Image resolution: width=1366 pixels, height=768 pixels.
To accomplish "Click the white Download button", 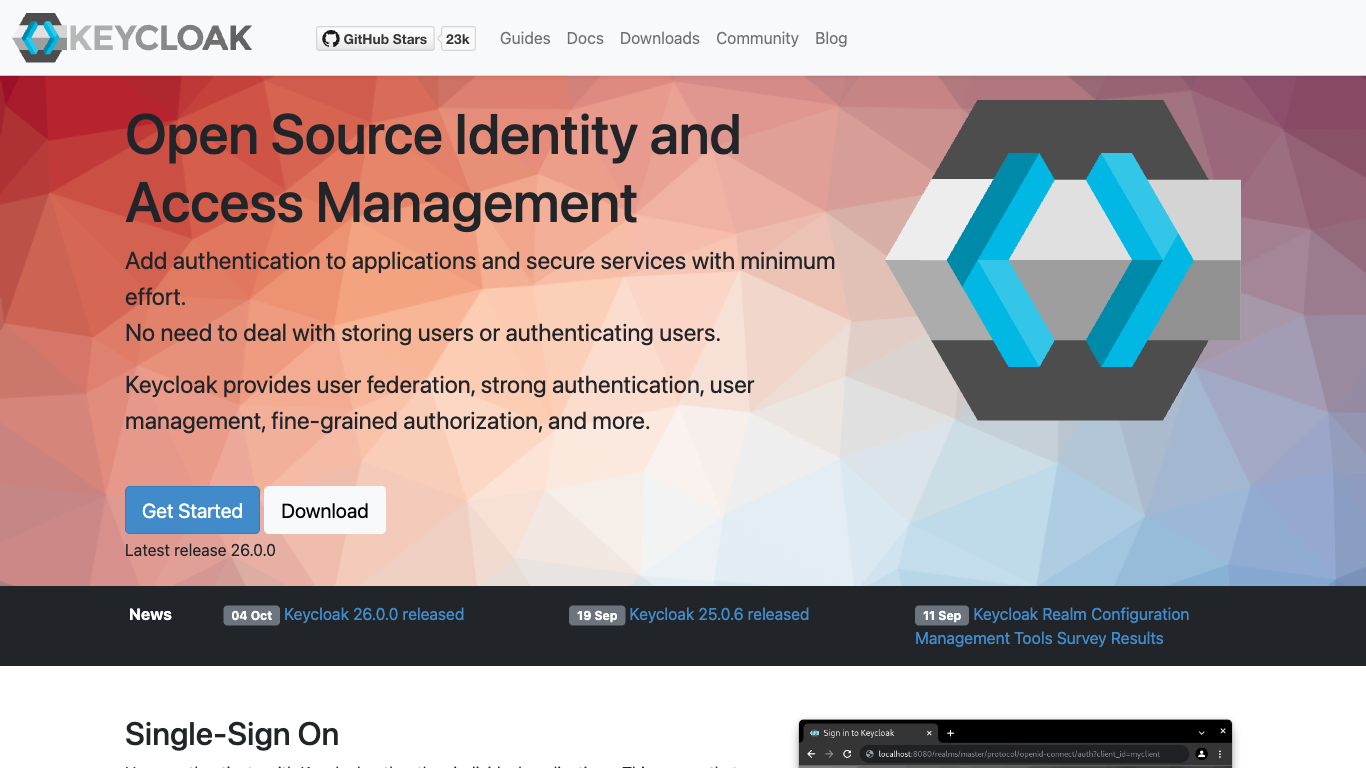I will tap(325, 510).
